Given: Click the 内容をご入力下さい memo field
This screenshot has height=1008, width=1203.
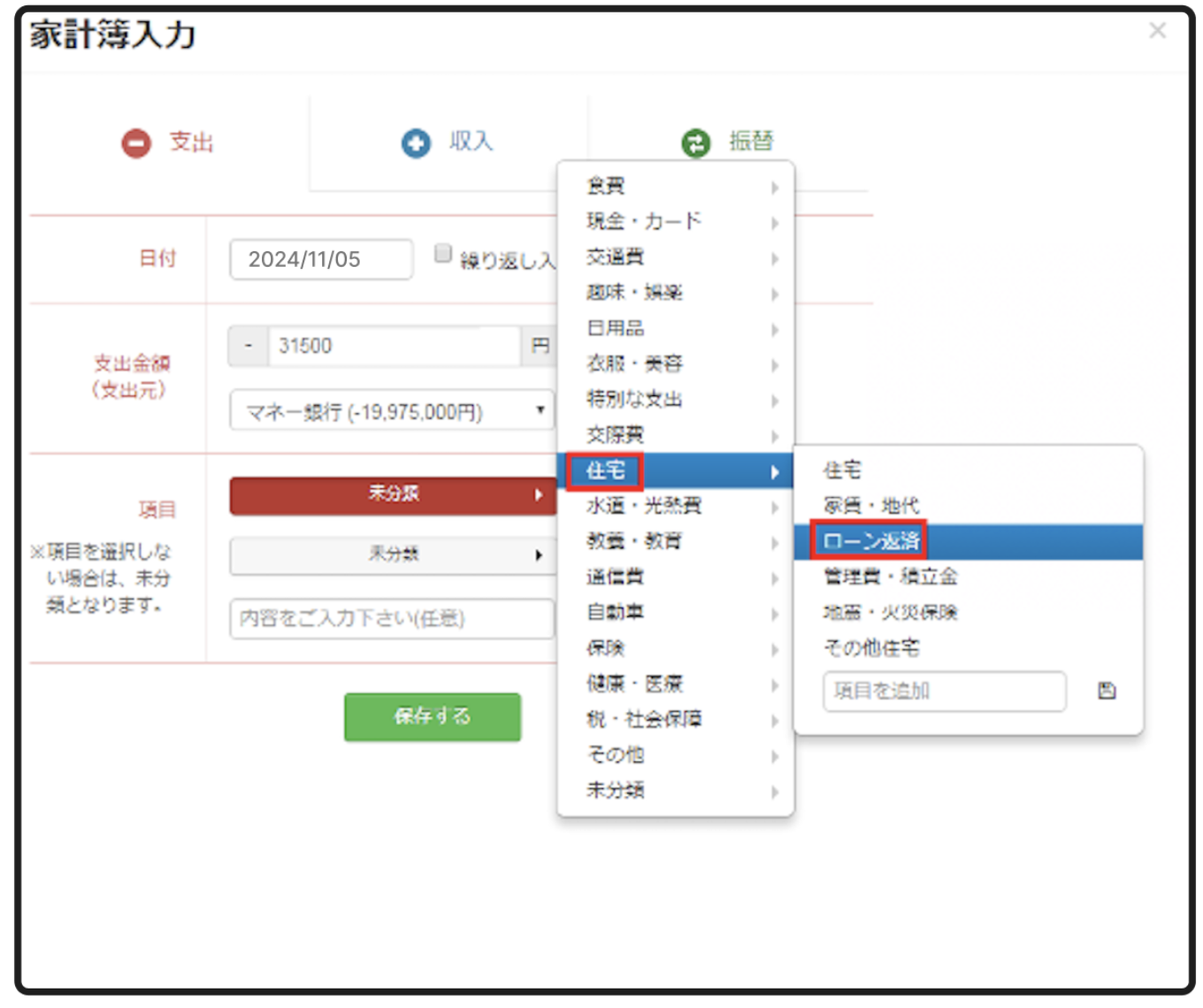Looking at the screenshot, I should [x=392, y=618].
